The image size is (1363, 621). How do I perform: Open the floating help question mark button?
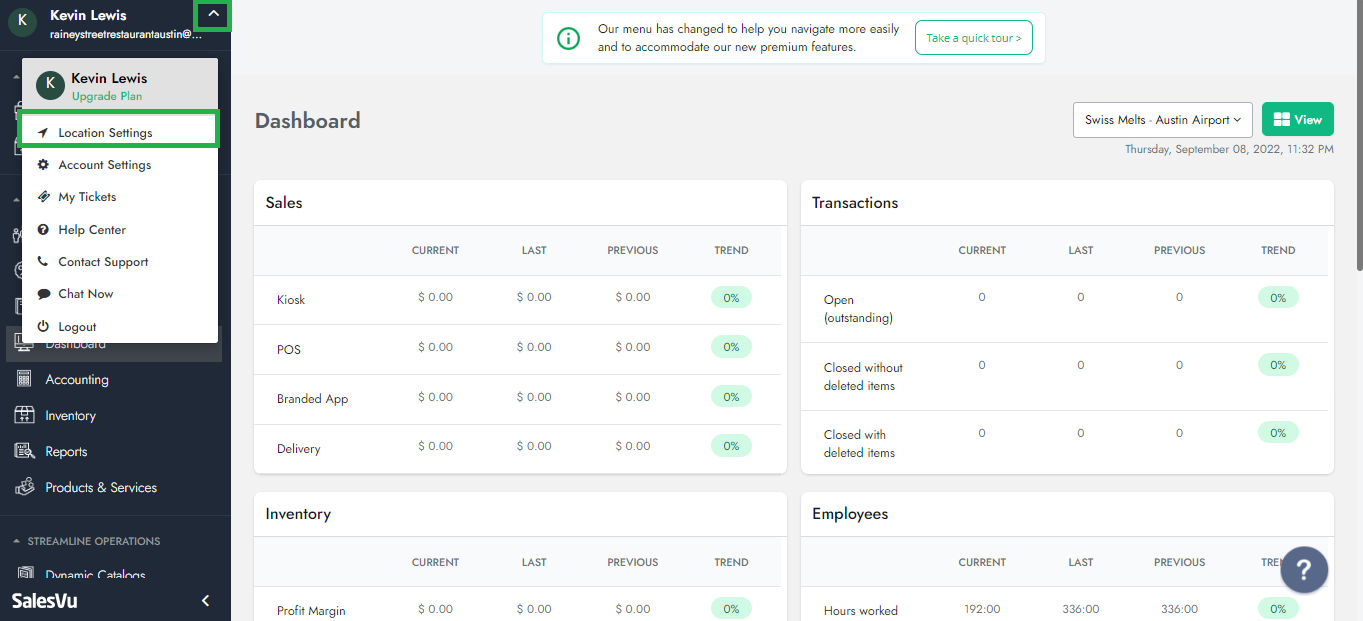[x=1304, y=570]
